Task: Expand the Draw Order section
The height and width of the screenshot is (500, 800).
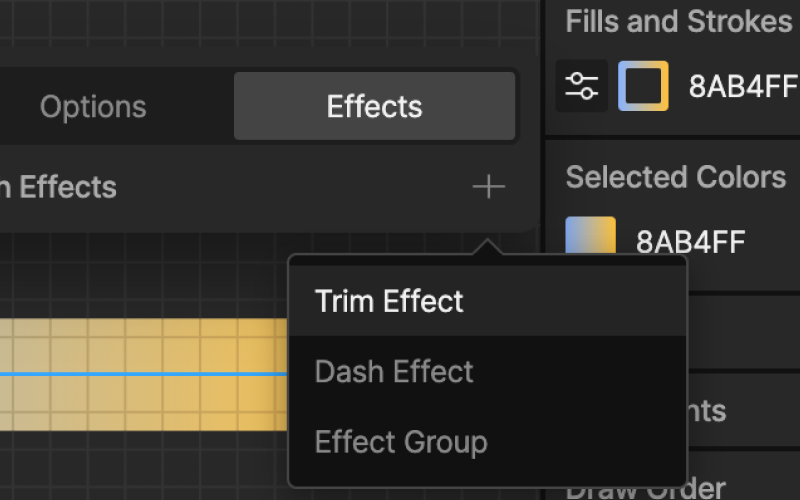Action: [x=646, y=488]
